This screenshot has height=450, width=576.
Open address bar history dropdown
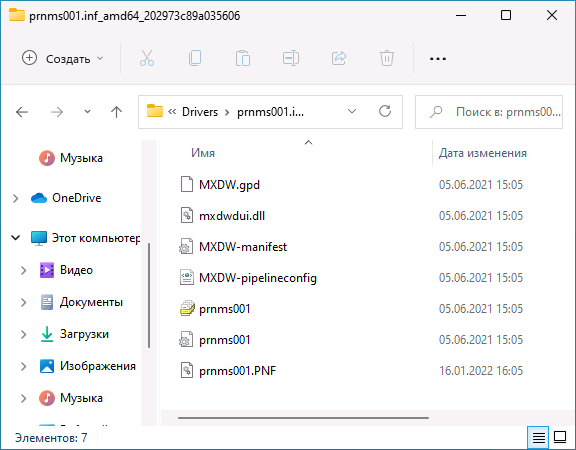352,111
